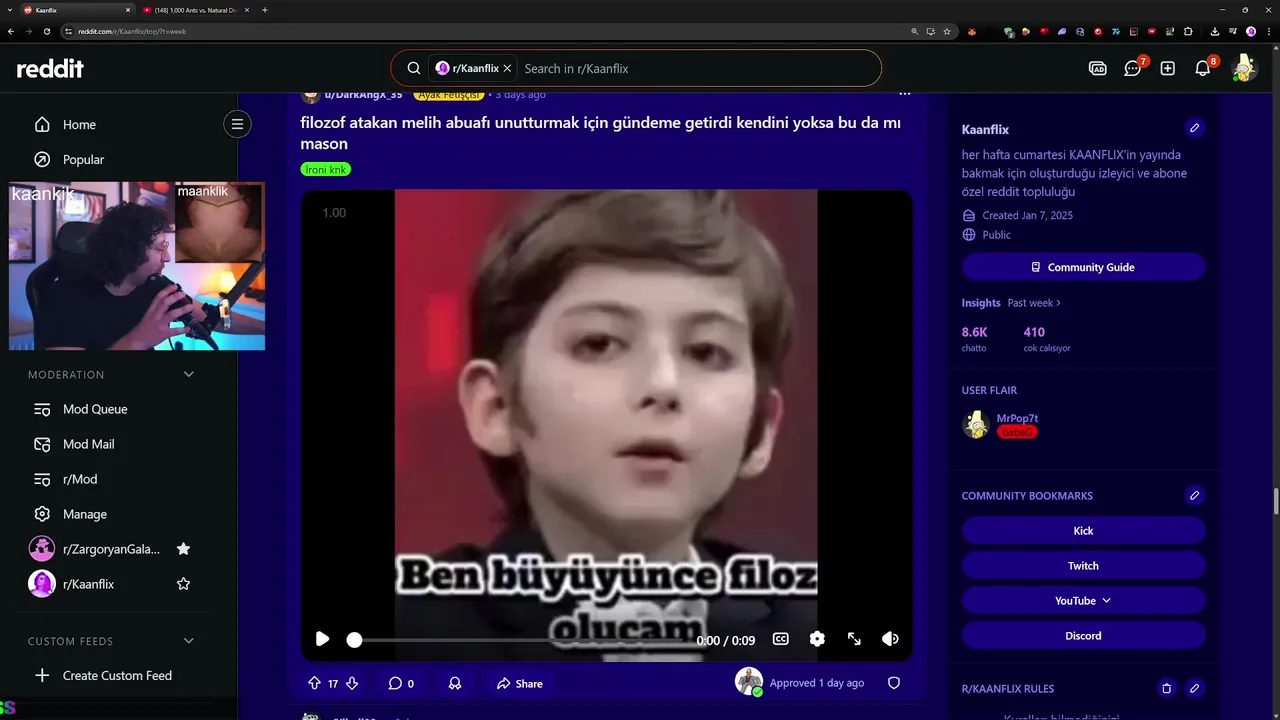The width and height of the screenshot is (1280, 720).
Task: Click the İroni knk flair tag
Action: pyautogui.click(x=326, y=170)
